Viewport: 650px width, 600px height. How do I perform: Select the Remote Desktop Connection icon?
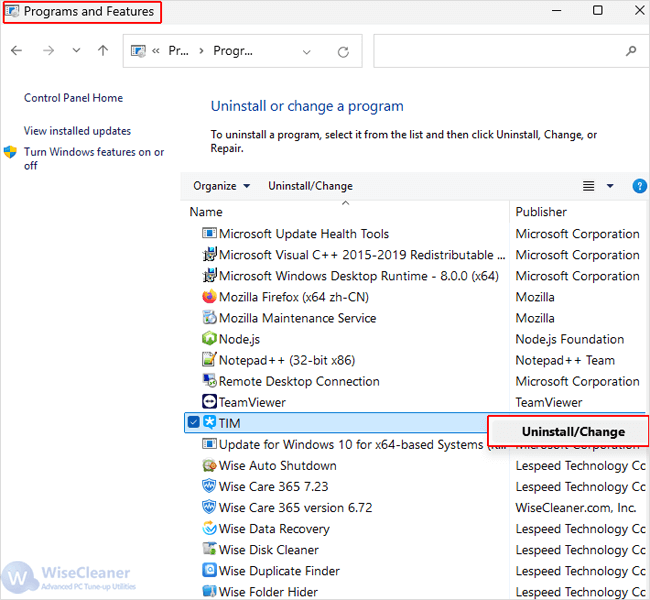(x=209, y=381)
